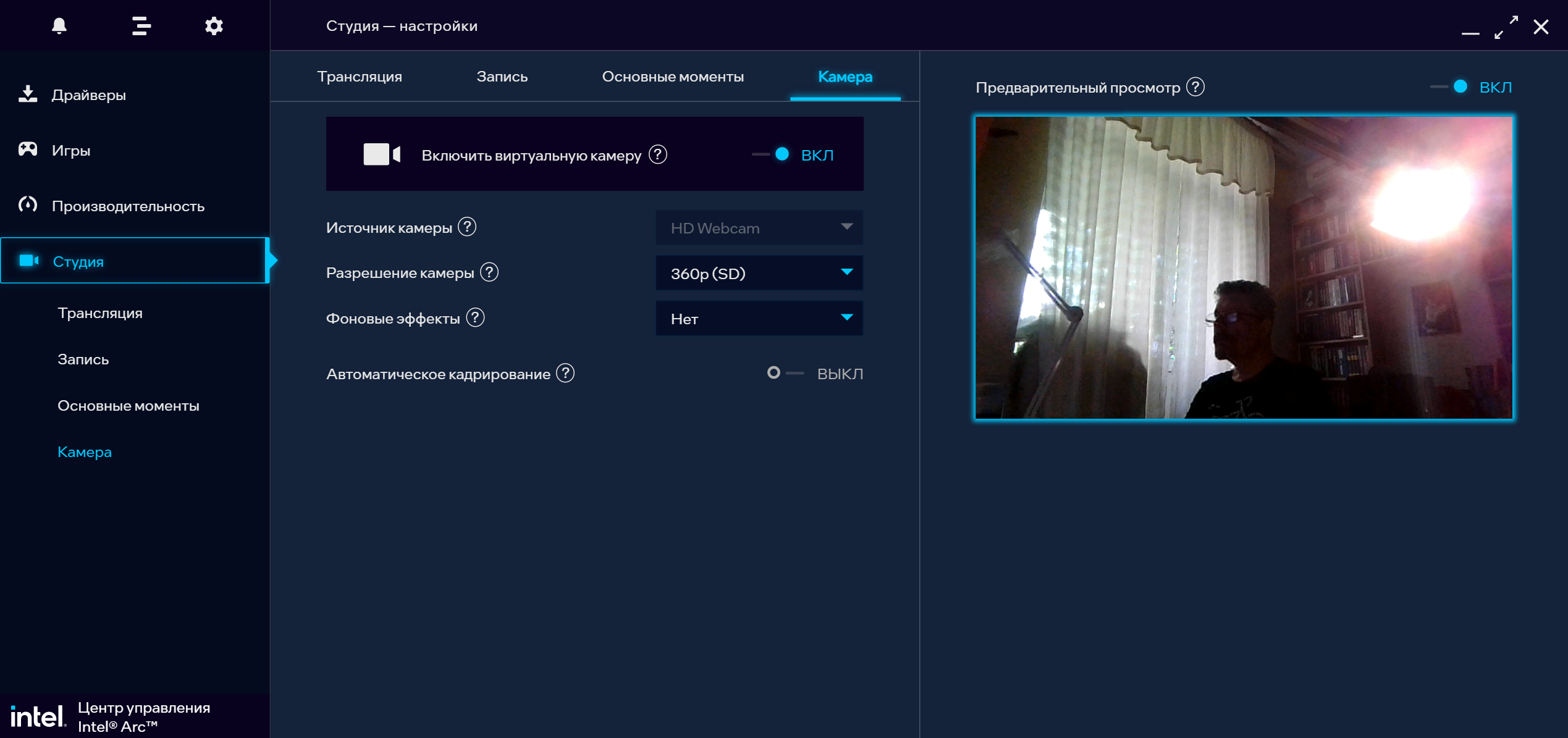Enable Автоматическое кадрирование toggle
The width and height of the screenshot is (1568, 738).
coord(783,373)
